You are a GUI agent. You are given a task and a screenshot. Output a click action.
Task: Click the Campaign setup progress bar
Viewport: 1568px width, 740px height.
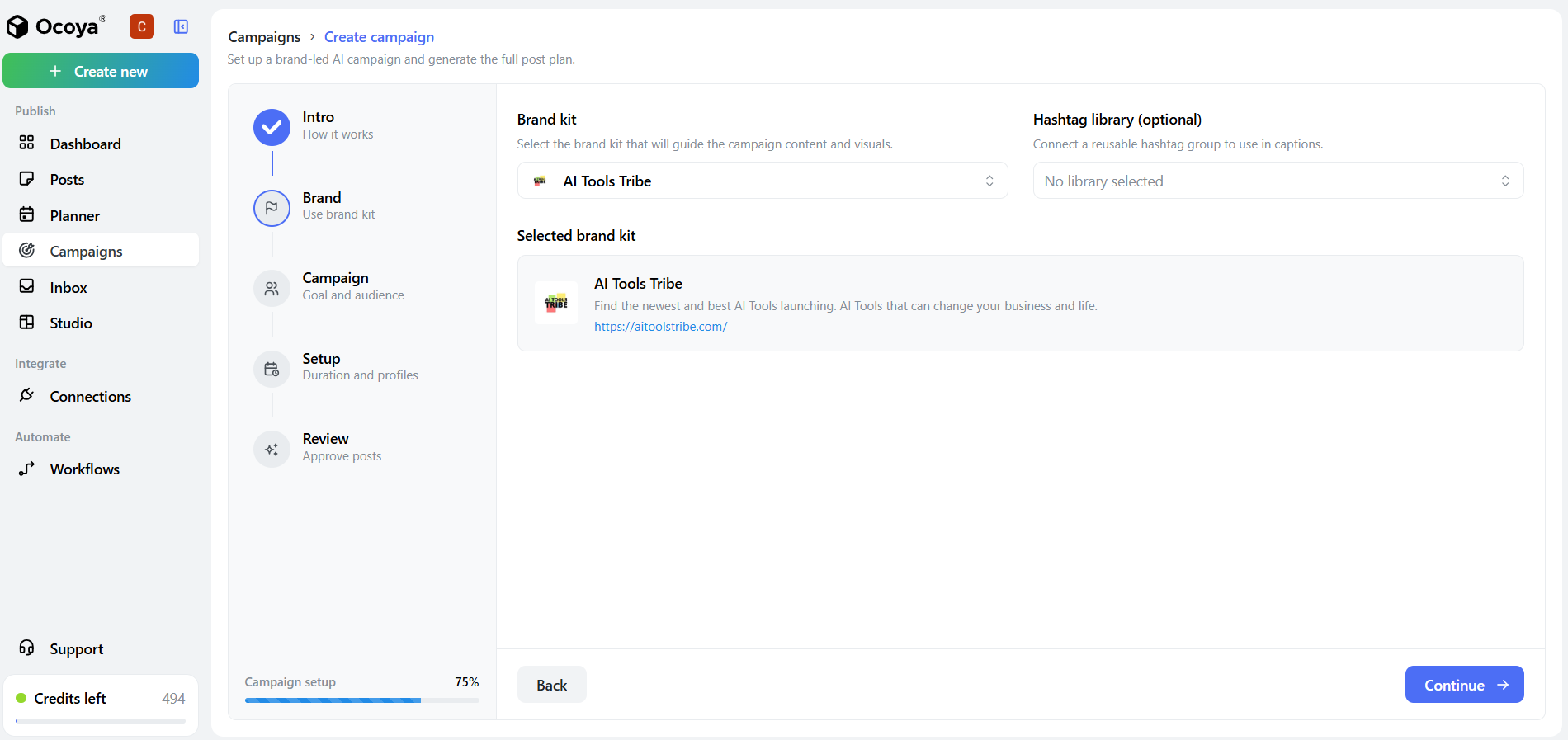361,700
